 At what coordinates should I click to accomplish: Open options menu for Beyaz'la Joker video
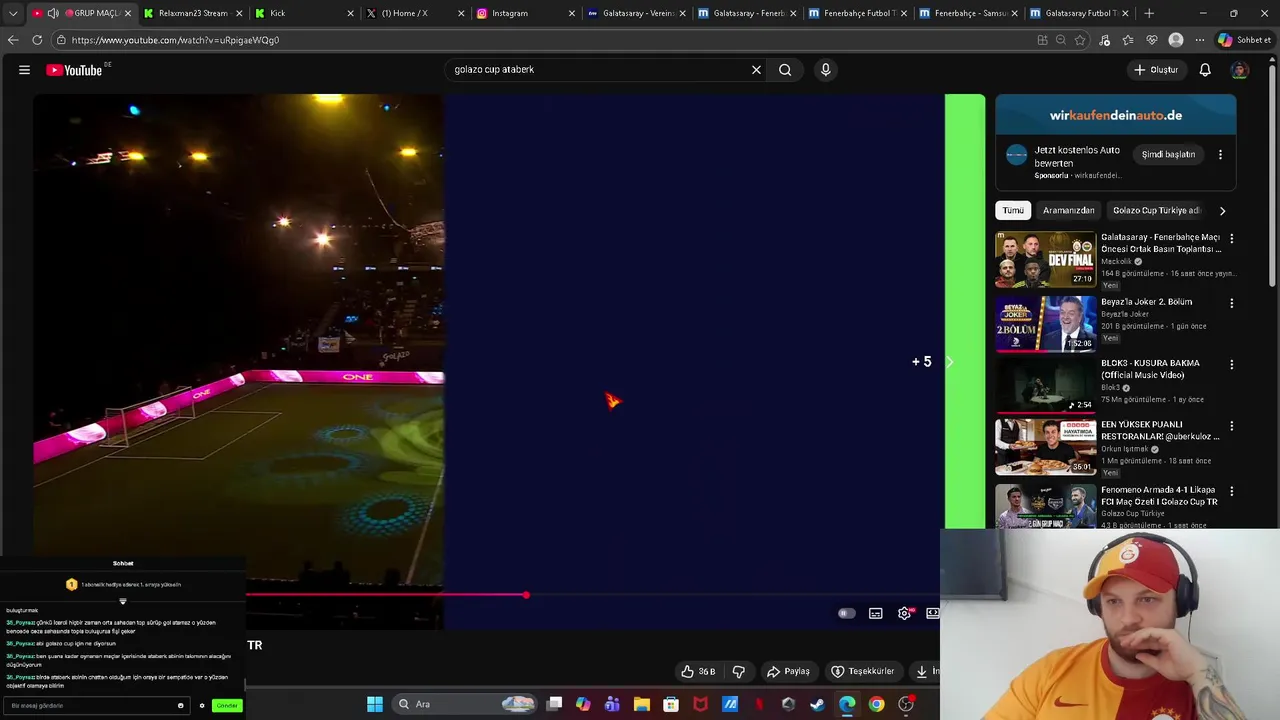pos(1231,303)
